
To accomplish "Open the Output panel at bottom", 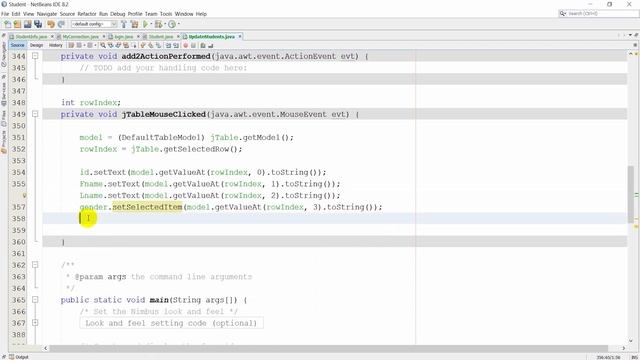I will tap(19, 357).
